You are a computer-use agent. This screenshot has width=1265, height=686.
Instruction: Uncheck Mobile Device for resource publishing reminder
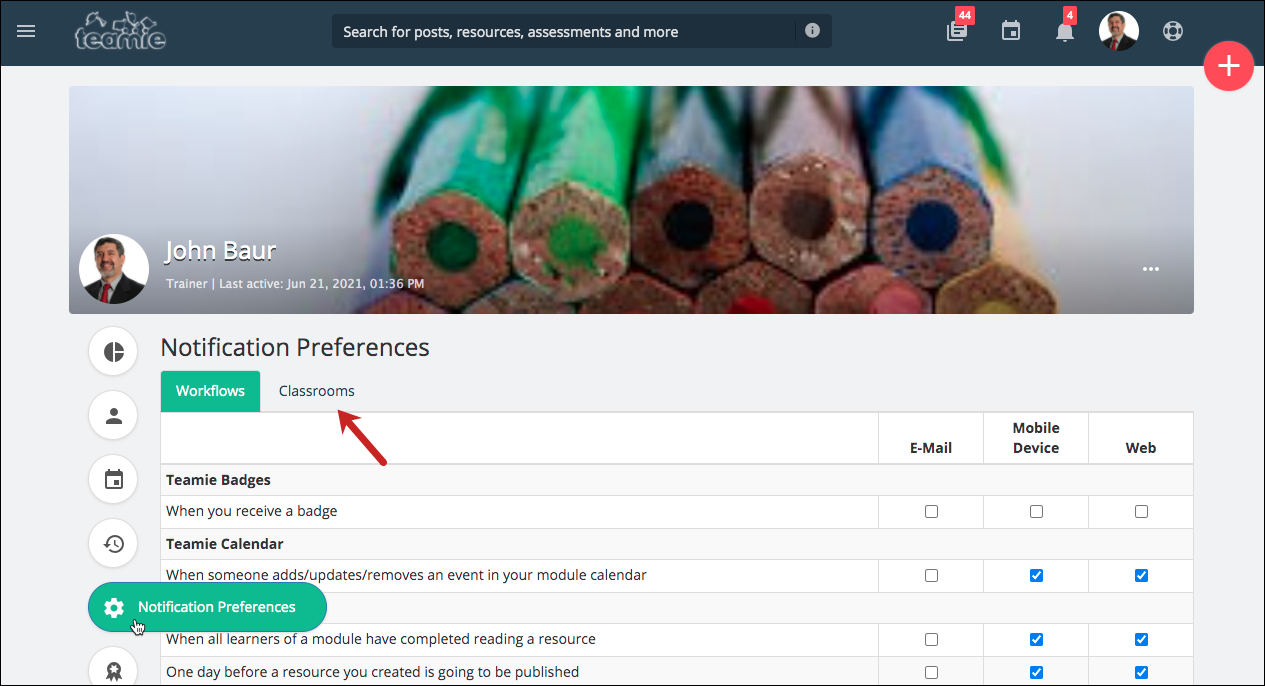[1036, 672]
